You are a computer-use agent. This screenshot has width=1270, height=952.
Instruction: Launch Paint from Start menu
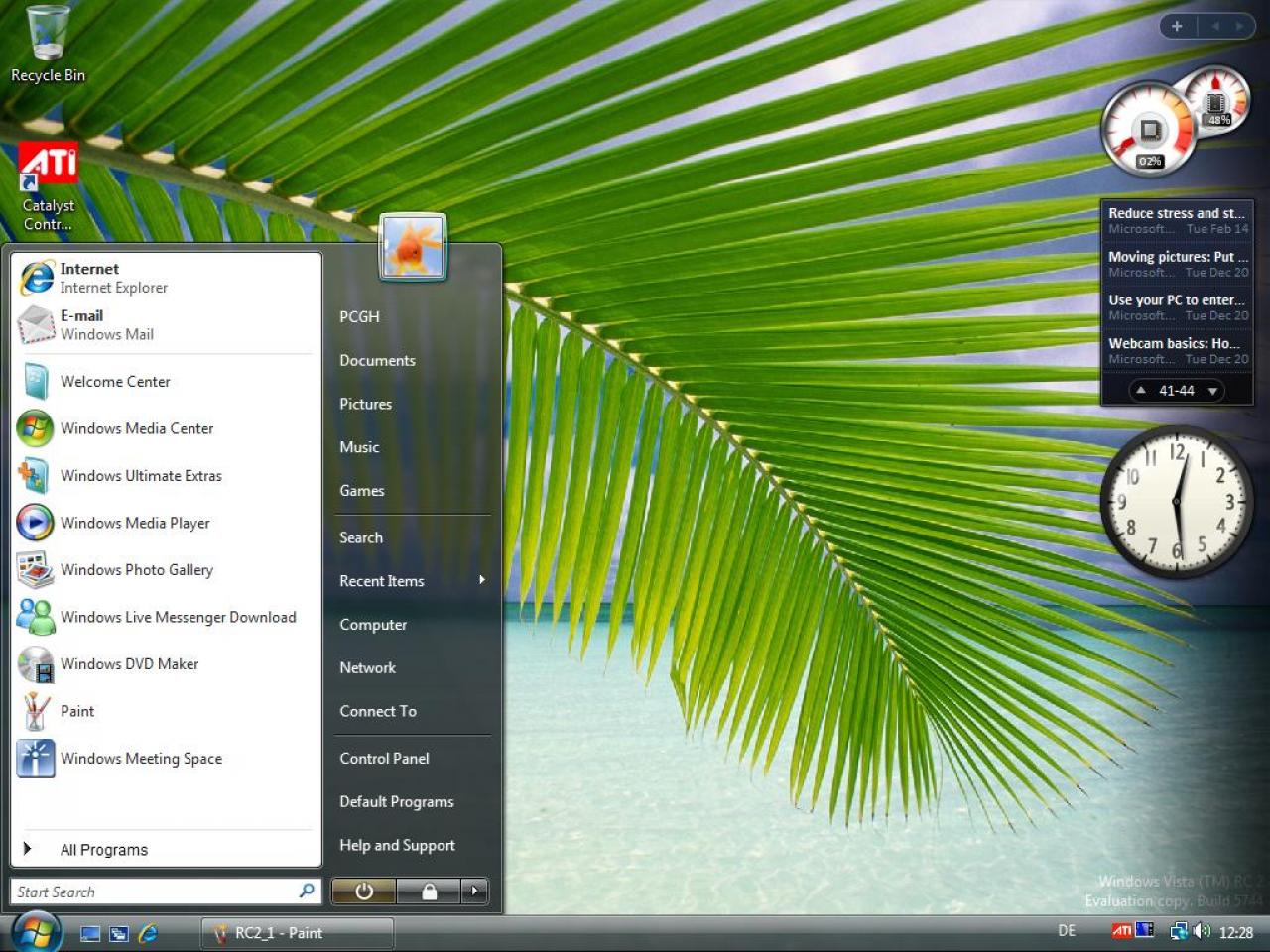pyautogui.click(x=166, y=711)
